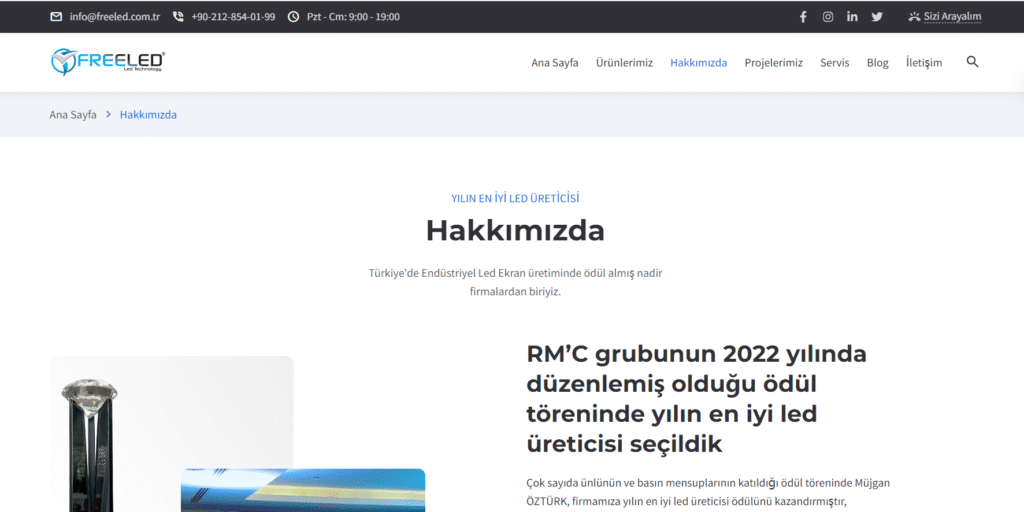This screenshot has width=1024, height=512.
Task: Click Hakkımızda in the breadcrumb
Action: pos(148,115)
